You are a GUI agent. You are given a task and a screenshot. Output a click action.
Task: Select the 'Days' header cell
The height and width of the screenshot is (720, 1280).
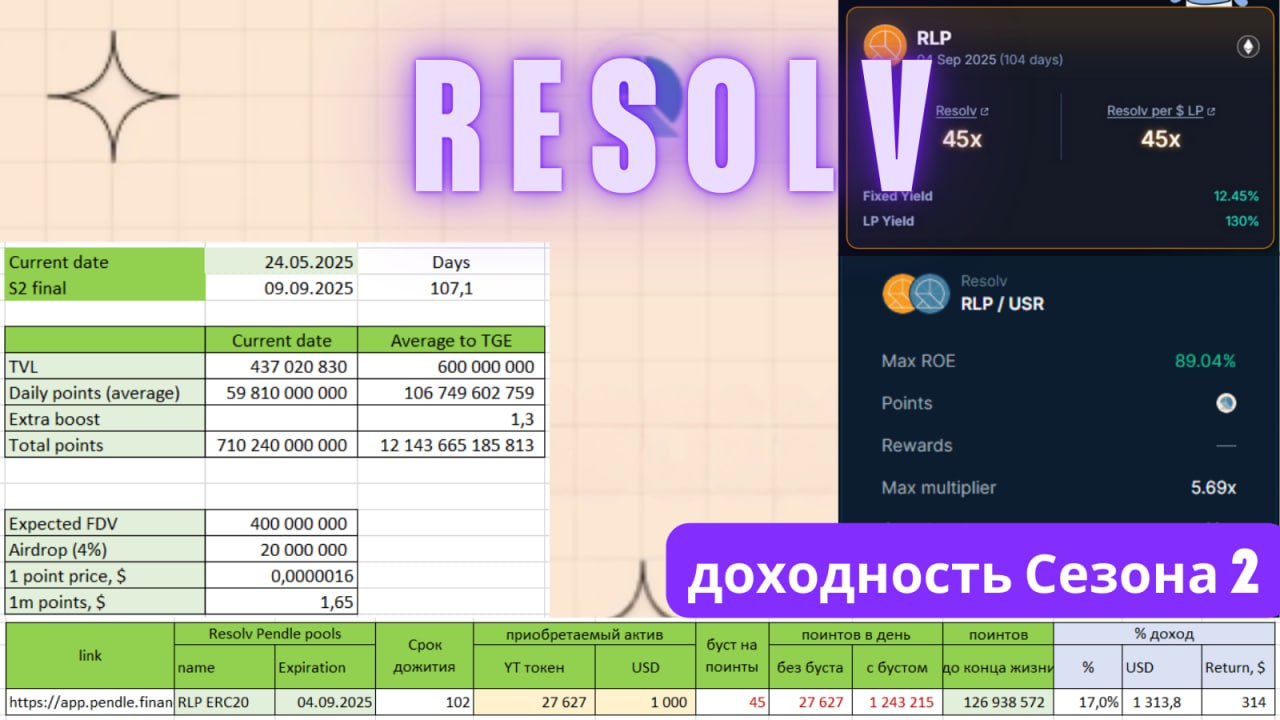(452, 262)
